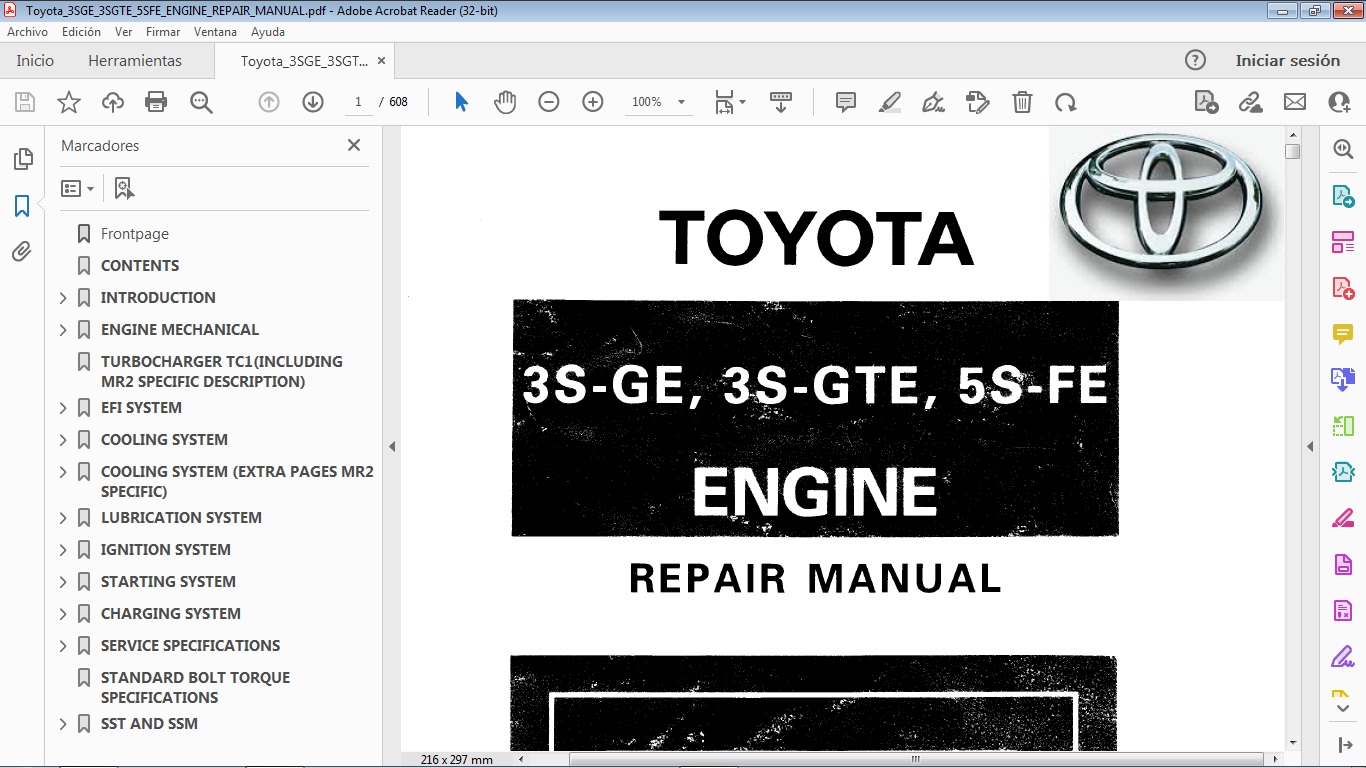The width and height of the screenshot is (1366, 768).
Task: Type a page number in the page field
Action: click(x=358, y=101)
